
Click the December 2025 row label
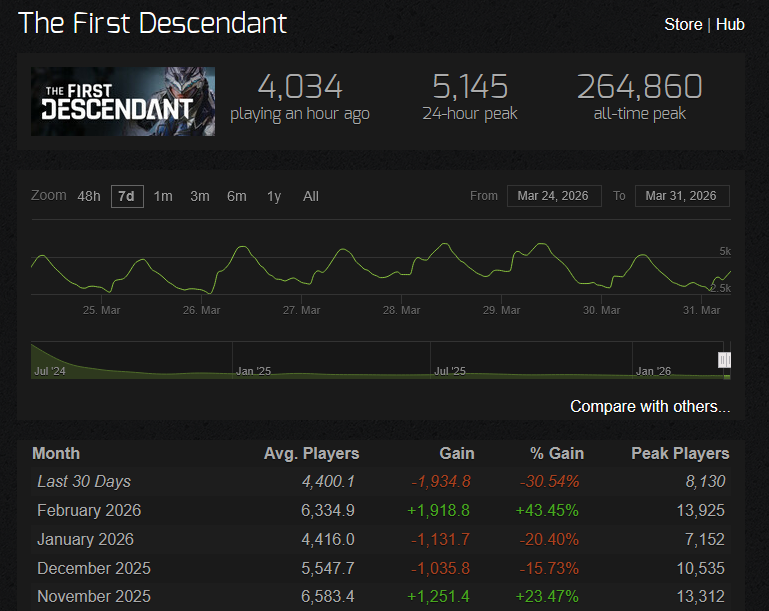[94, 568]
